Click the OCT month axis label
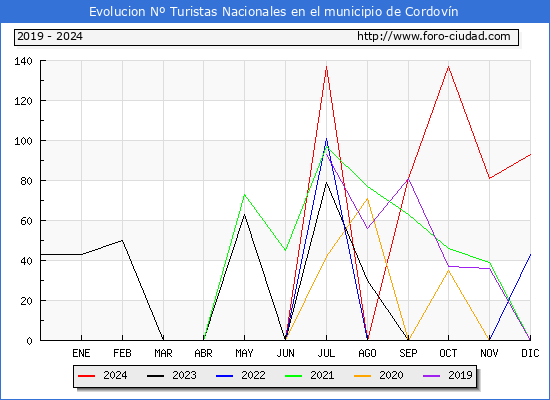550x400 pixels. pos(448,353)
